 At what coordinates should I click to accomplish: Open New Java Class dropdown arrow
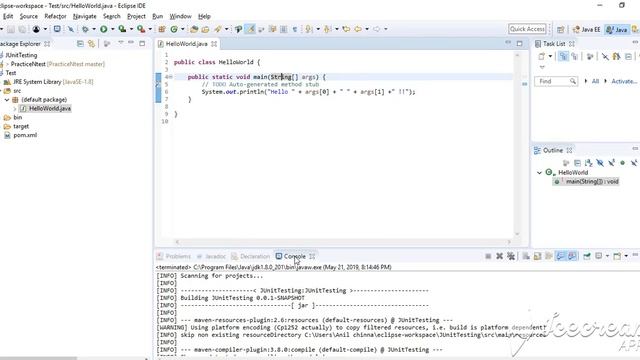pyautogui.click(x=182, y=29)
